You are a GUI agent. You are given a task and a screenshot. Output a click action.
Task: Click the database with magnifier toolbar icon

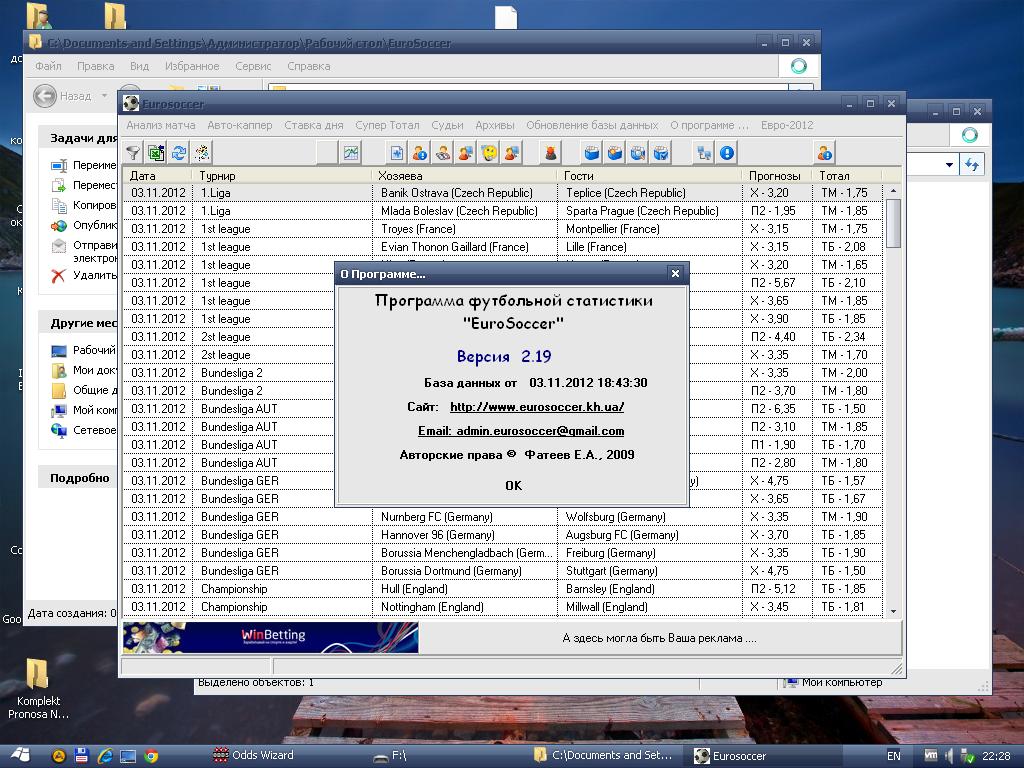(637, 153)
